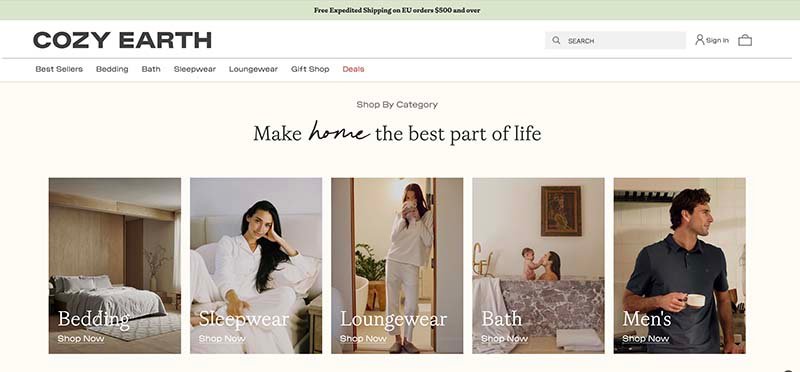
Task: Click the Free Expedited Shipping banner text
Action: click(397, 10)
